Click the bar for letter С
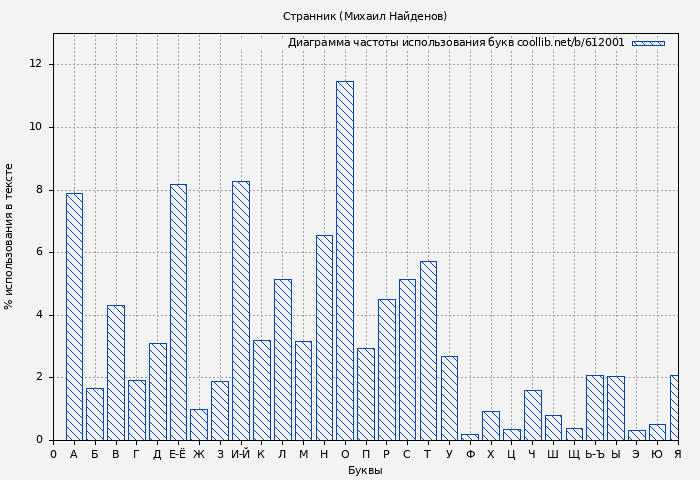 pos(407,359)
